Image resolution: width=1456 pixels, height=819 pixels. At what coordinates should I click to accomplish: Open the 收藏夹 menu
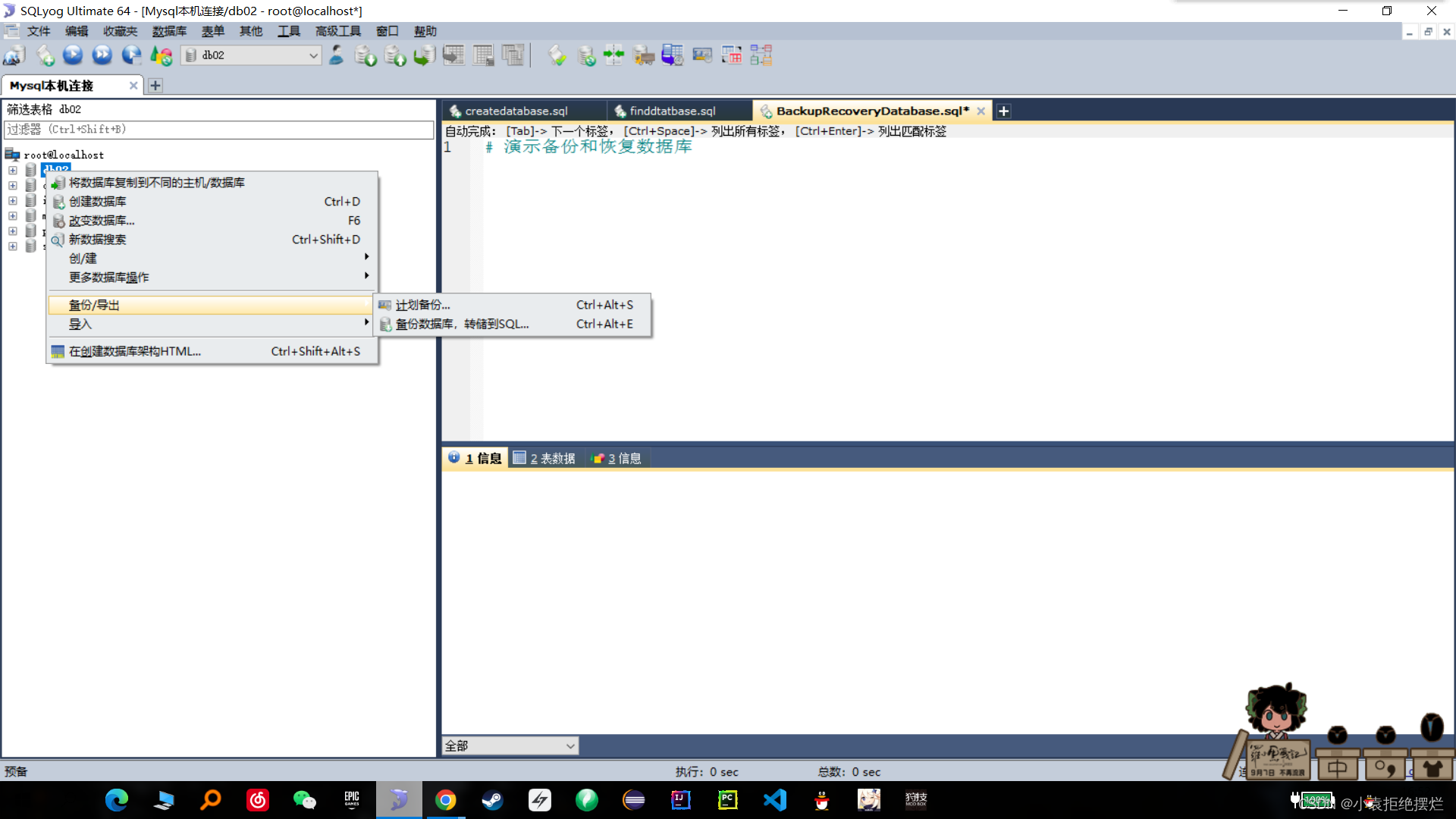[120, 31]
